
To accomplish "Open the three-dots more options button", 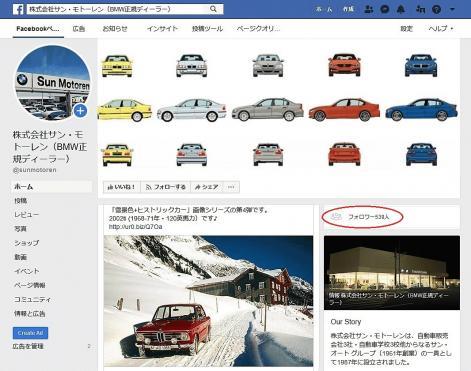I will (231, 187).
